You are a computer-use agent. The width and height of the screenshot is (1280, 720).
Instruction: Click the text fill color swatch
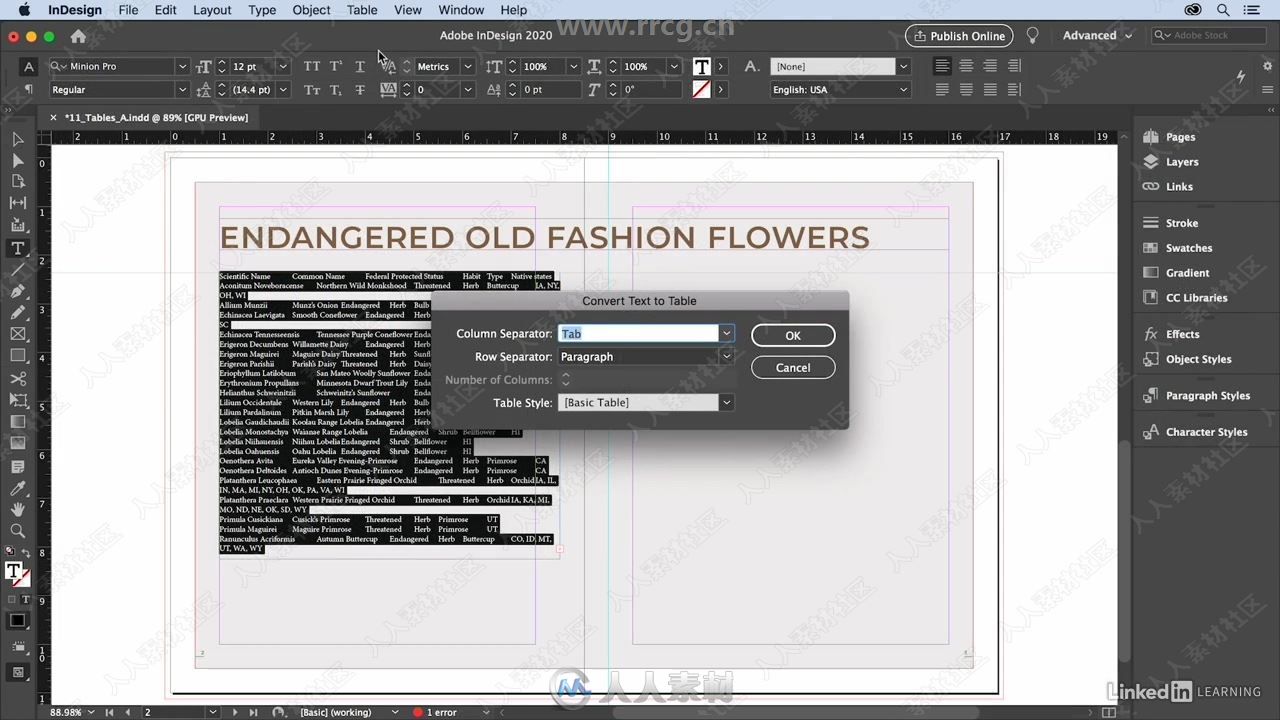[701, 66]
